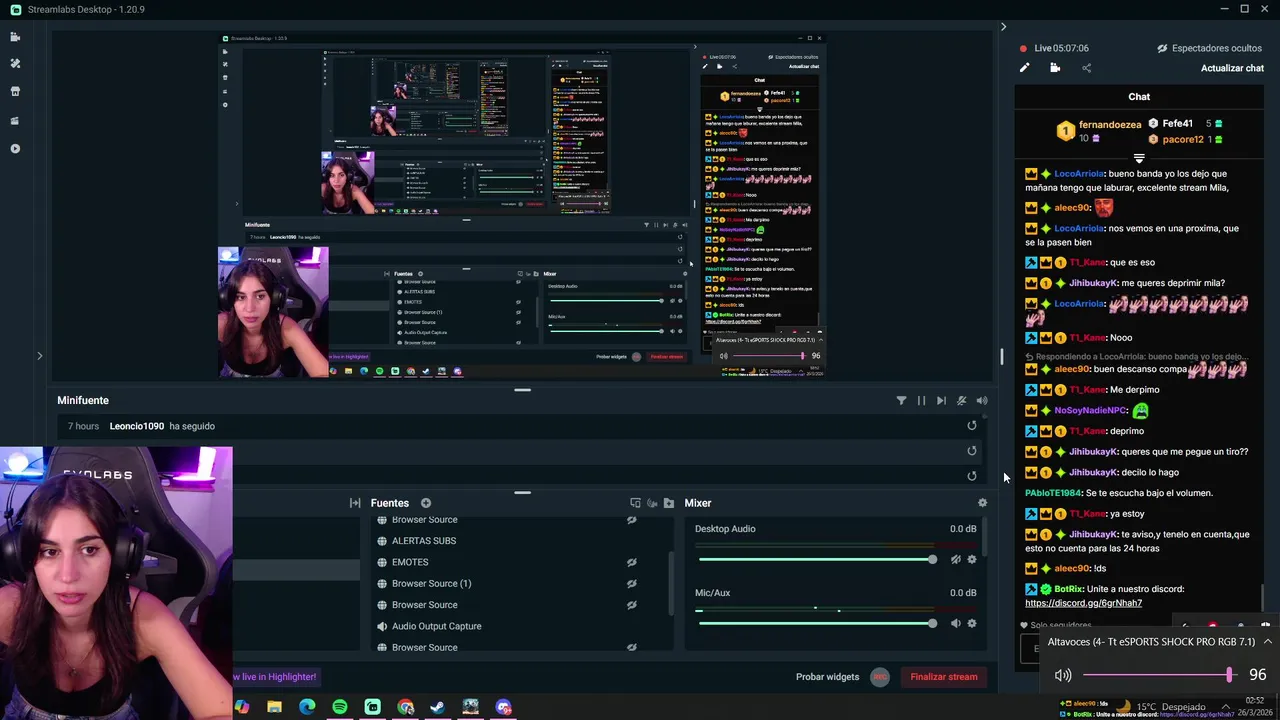The height and width of the screenshot is (720, 1280).
Task: Click the camera icon beside the pencil
Action: point(1055,68)
